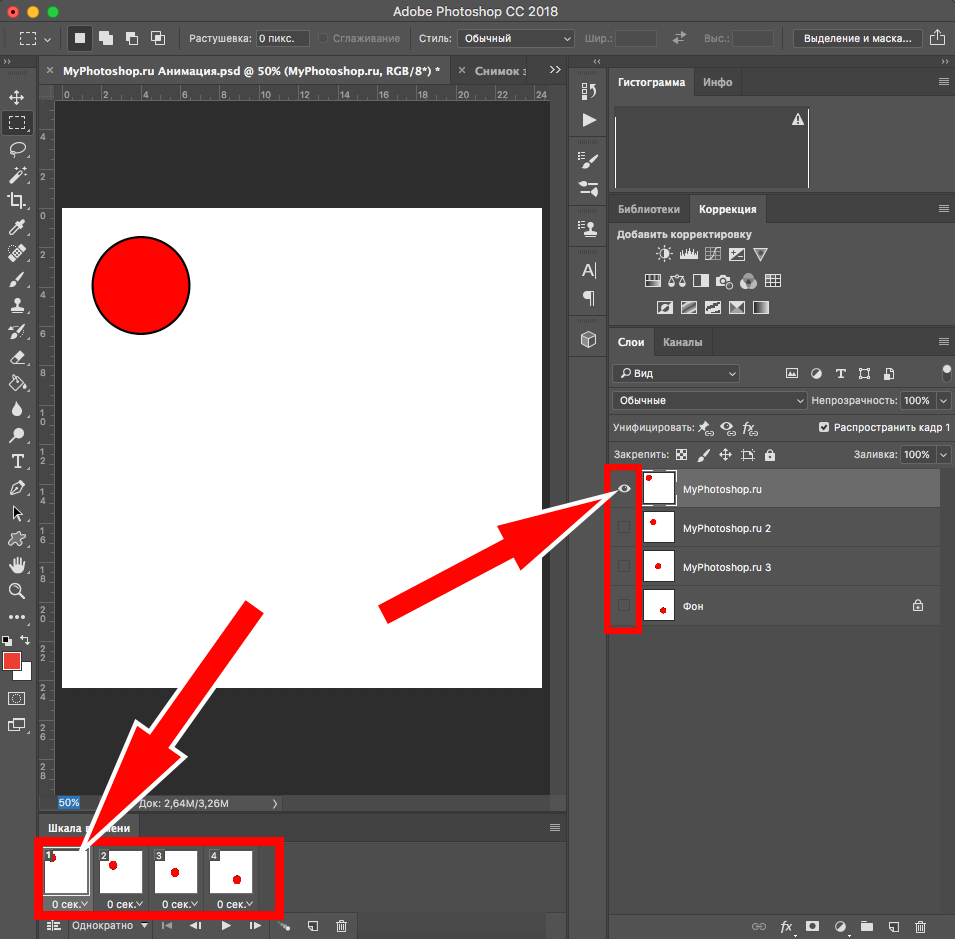
Task: Toggle visibility of the MyPhotoshop.ru layer
Action: click(623, 488)
